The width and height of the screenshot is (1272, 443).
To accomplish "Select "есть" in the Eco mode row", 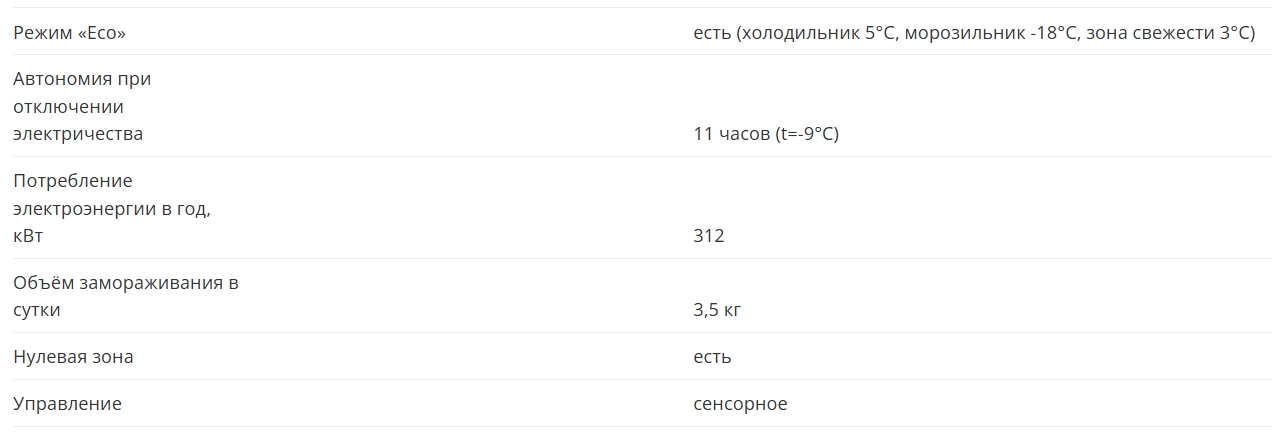I will pos(712,33).
